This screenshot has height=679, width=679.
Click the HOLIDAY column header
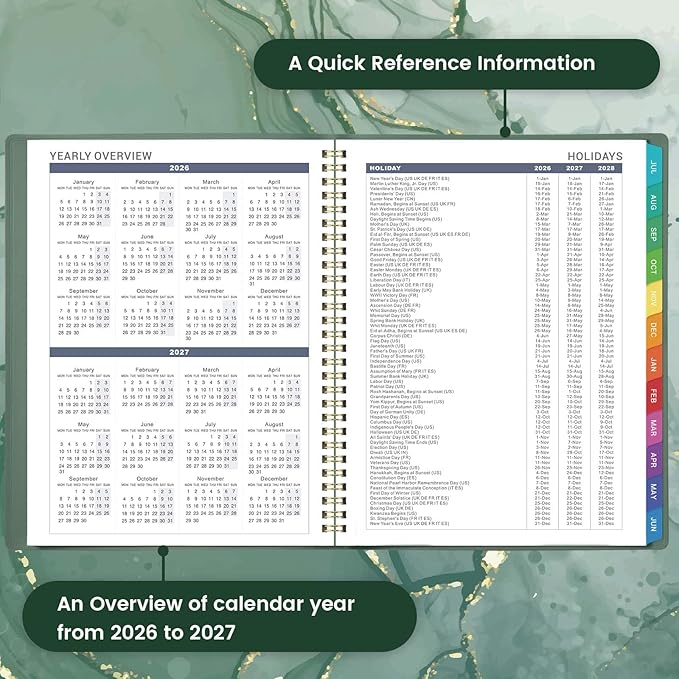pos(385,168)
